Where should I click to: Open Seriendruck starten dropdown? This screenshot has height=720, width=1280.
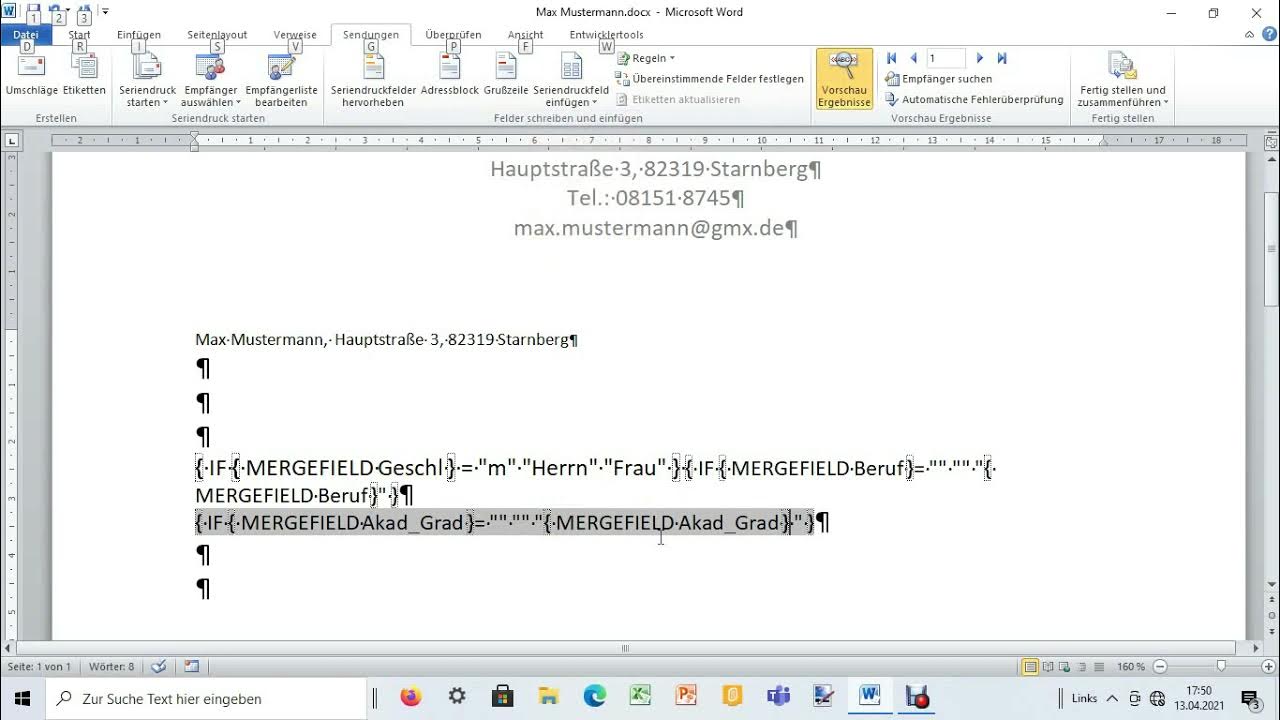pos(147,81)
